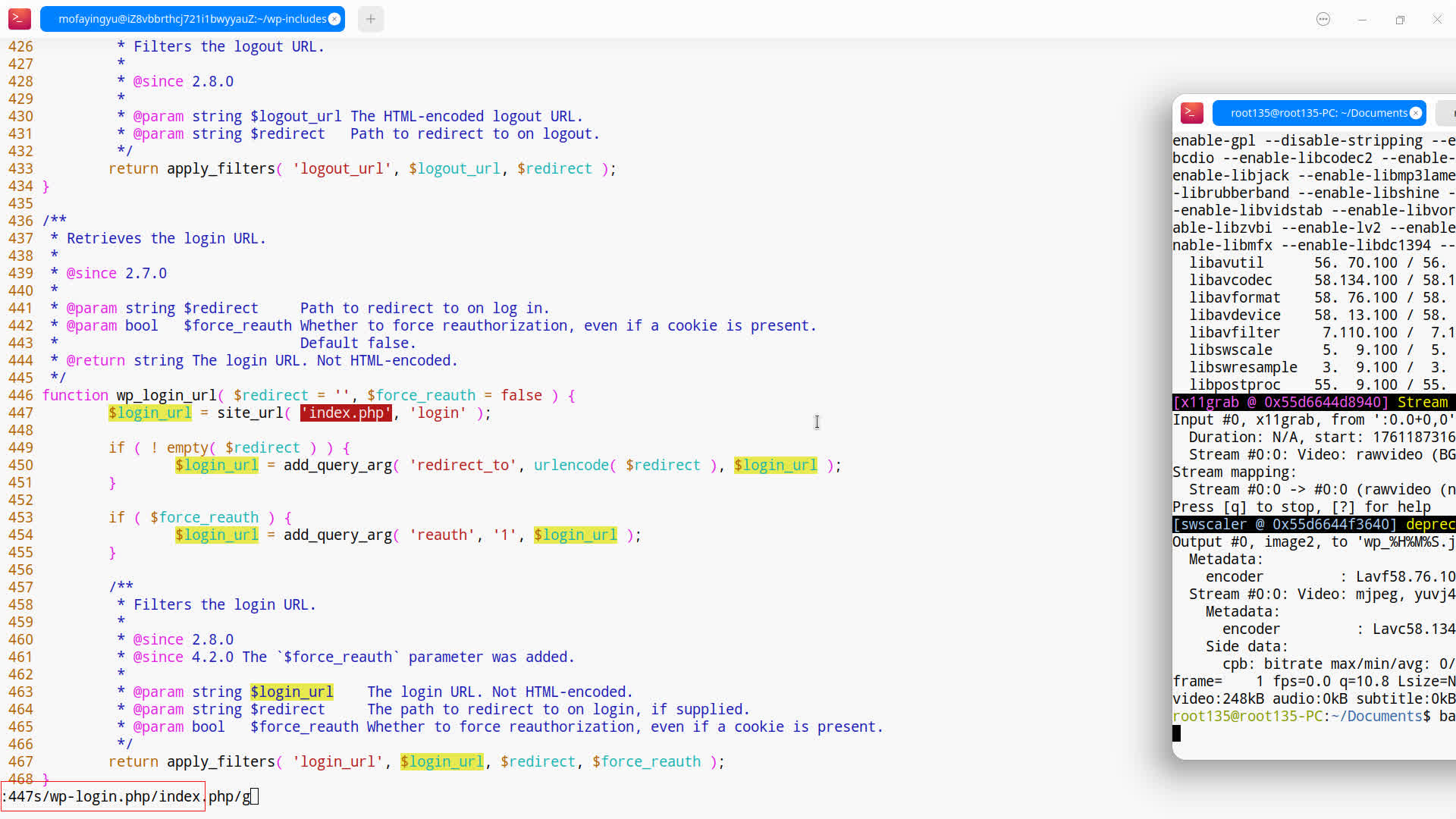Open the main window options menu
The width and height of the screenshot is (1456, 819).
(x=1323, y=19)
